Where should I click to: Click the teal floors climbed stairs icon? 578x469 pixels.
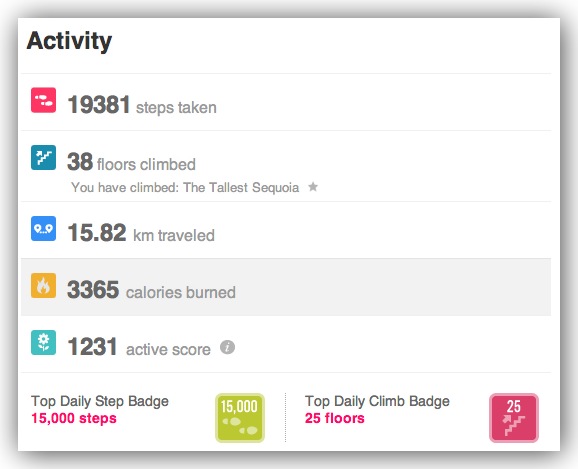pos(43,157)
